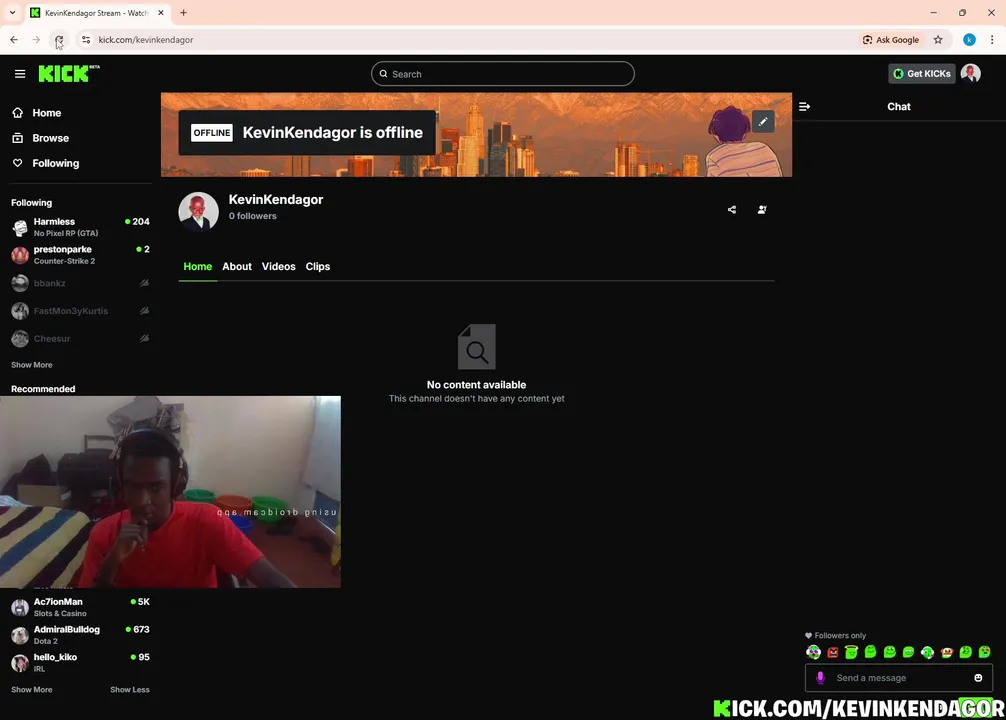Image resolution: width=1006 pixels, height=720 pixels.
Task: Insert halo angel emote in chat
Action: pos(851,653)
